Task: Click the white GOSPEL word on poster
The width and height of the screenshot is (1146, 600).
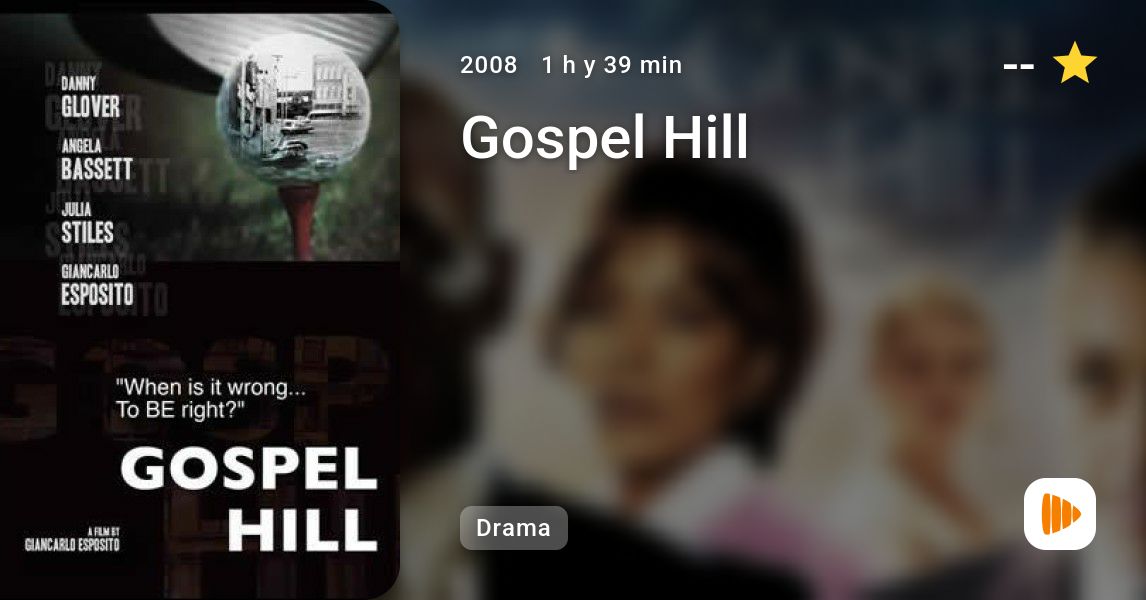Action: click(248, 468)
